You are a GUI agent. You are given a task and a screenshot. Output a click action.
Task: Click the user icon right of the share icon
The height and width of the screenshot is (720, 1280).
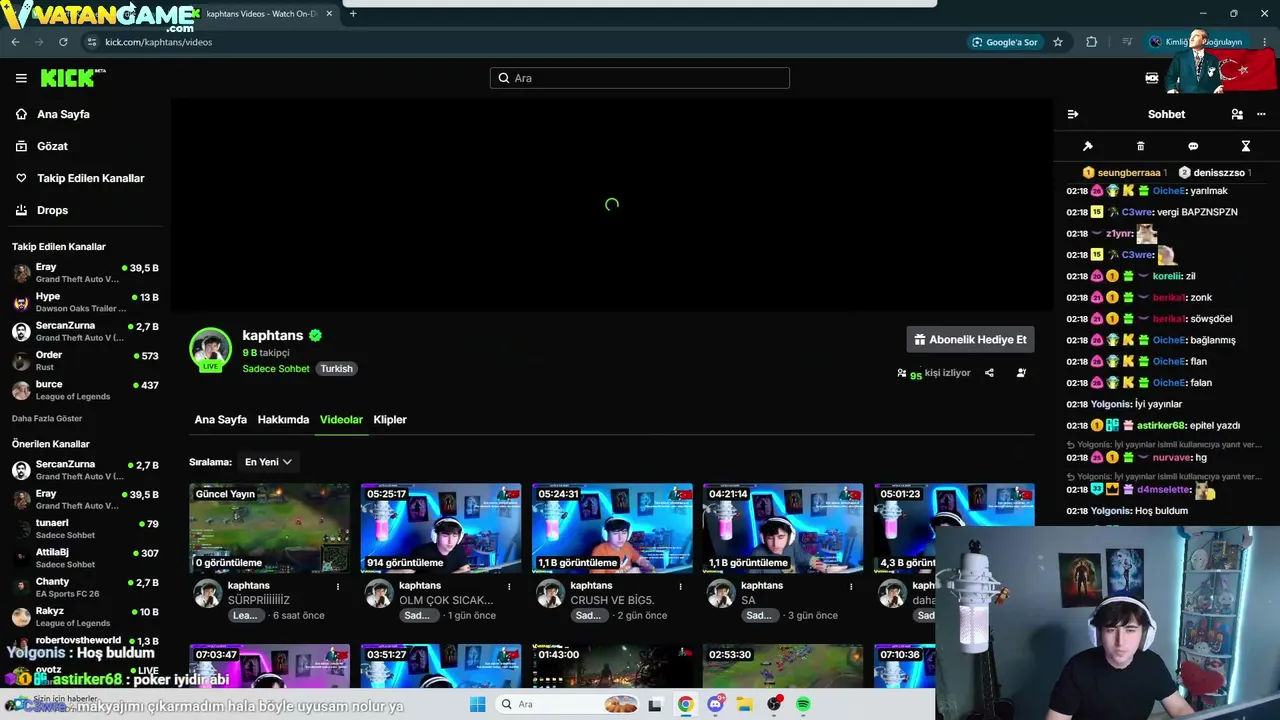pos(1021,373)
